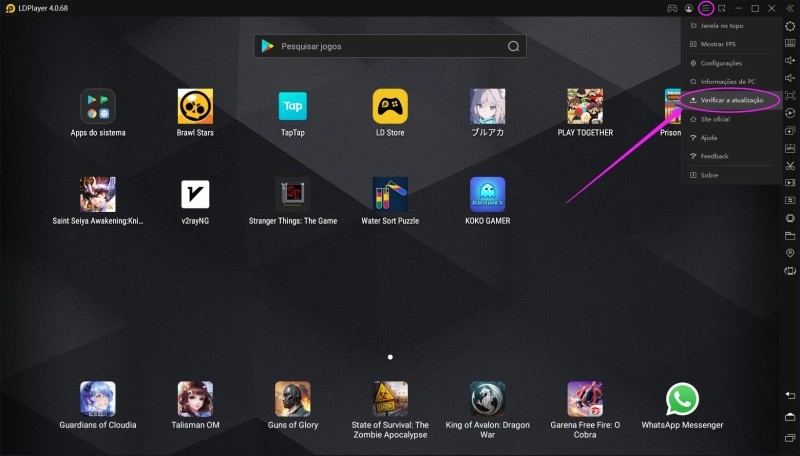Launch TapTap from the home screen
This screenshot has width=800, height=456.
(292, 106)
